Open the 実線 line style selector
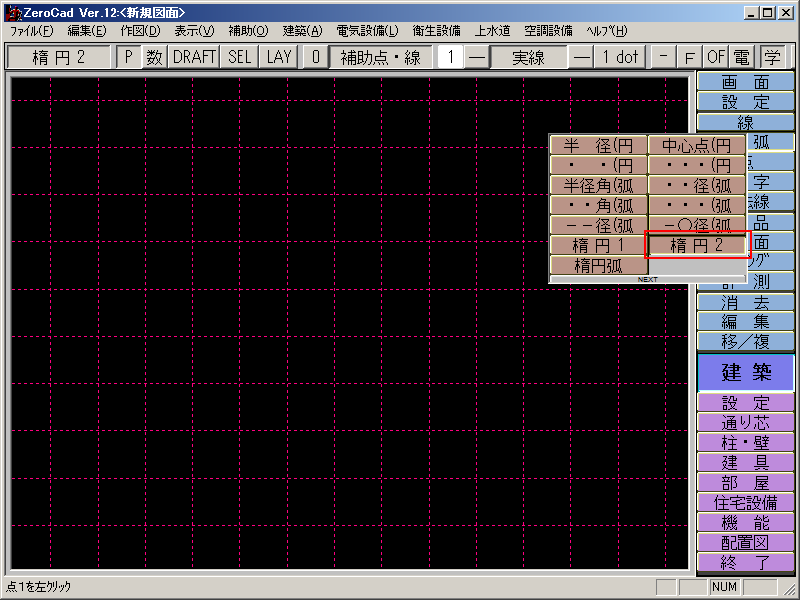800x600 pixels. [x=529, y=57]
